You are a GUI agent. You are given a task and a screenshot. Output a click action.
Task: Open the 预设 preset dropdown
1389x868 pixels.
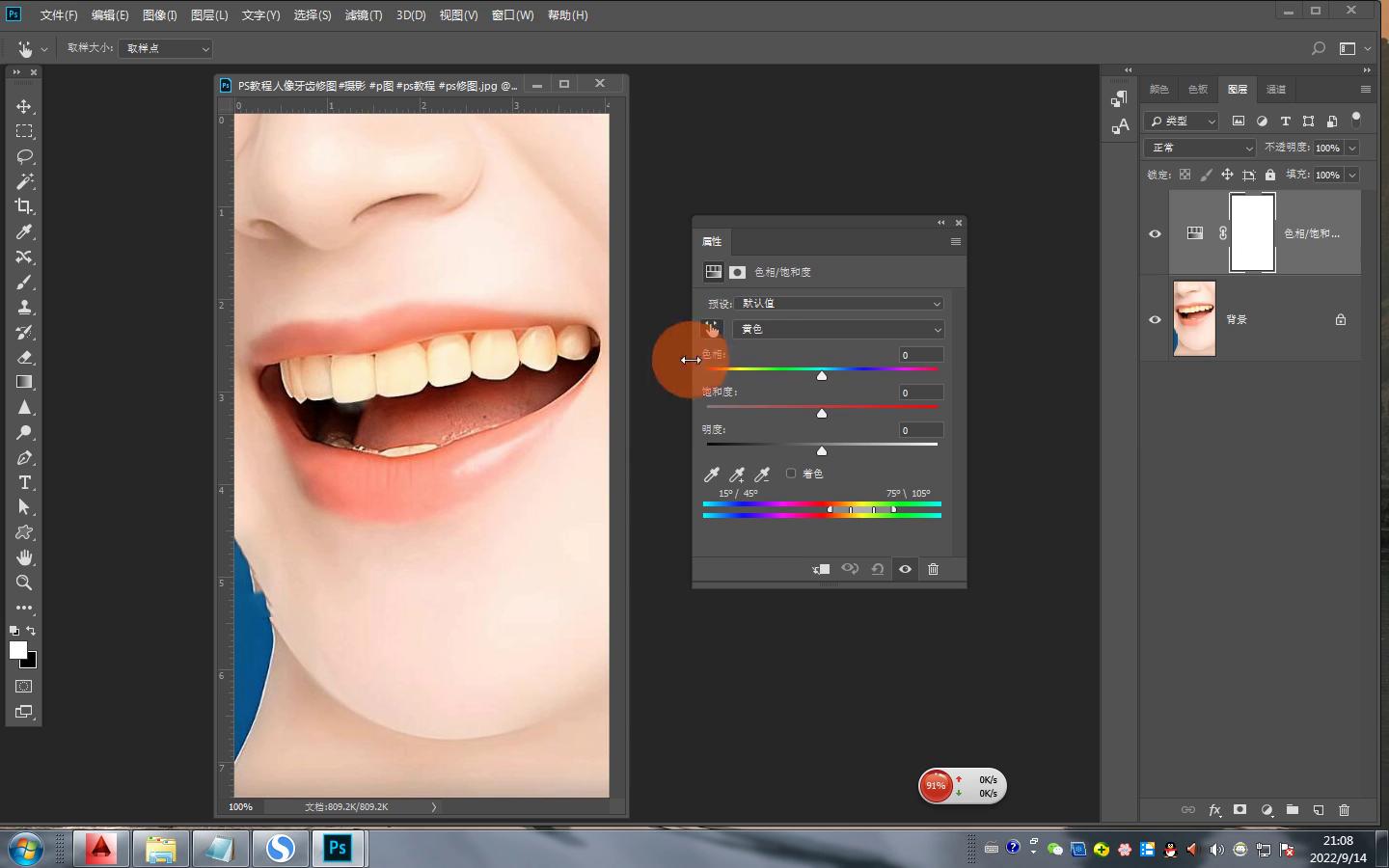[837, 304]
